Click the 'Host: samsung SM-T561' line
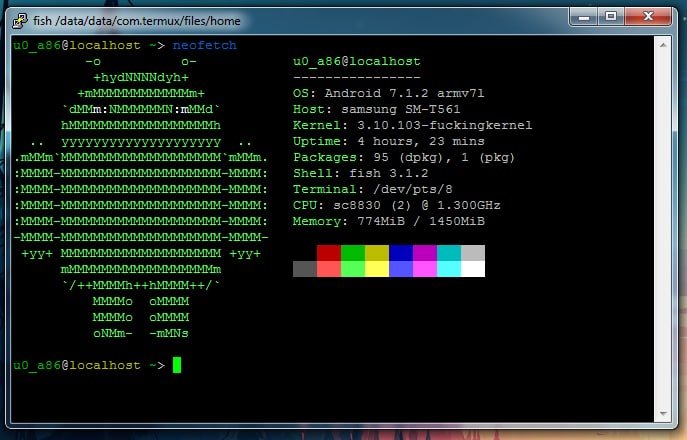Viewport: 687px width, 440px height. click(x=376, y=109)
